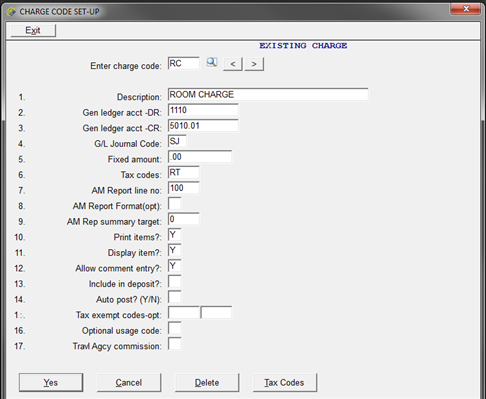Viewport: 486px width, 399px height.
Task: Click the Display item? field
Action: point(175,250)
